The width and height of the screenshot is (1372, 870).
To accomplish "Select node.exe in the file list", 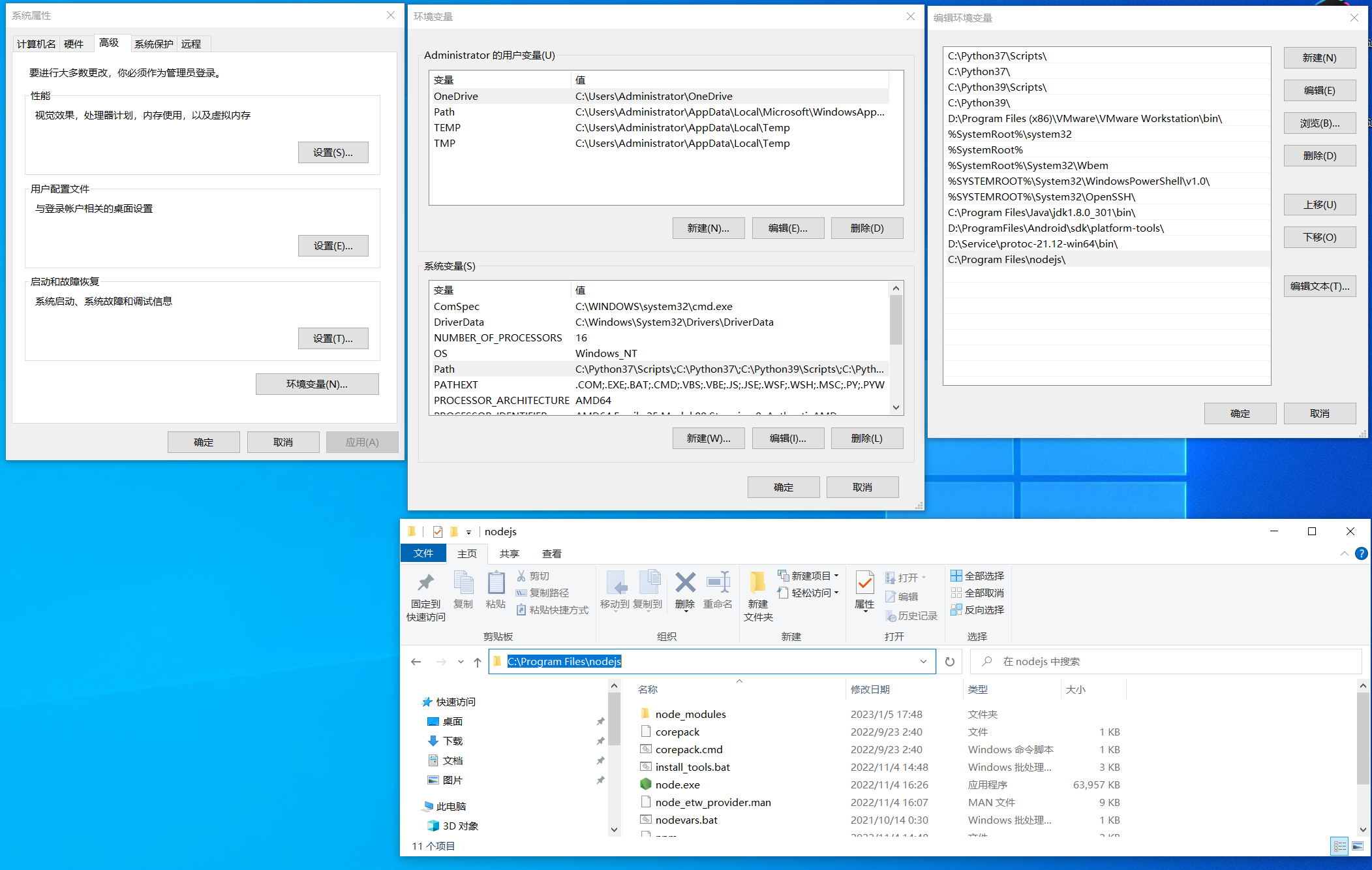I will click(x=677, y=785).
